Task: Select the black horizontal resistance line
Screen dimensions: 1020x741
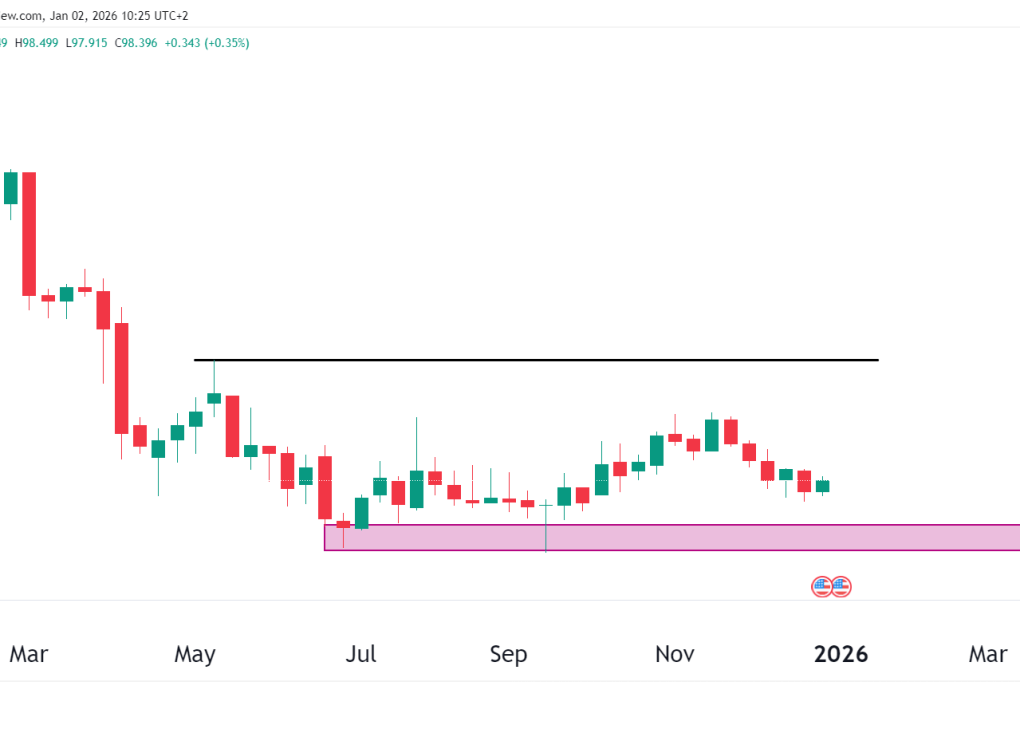Action: [x=535, y=359]
